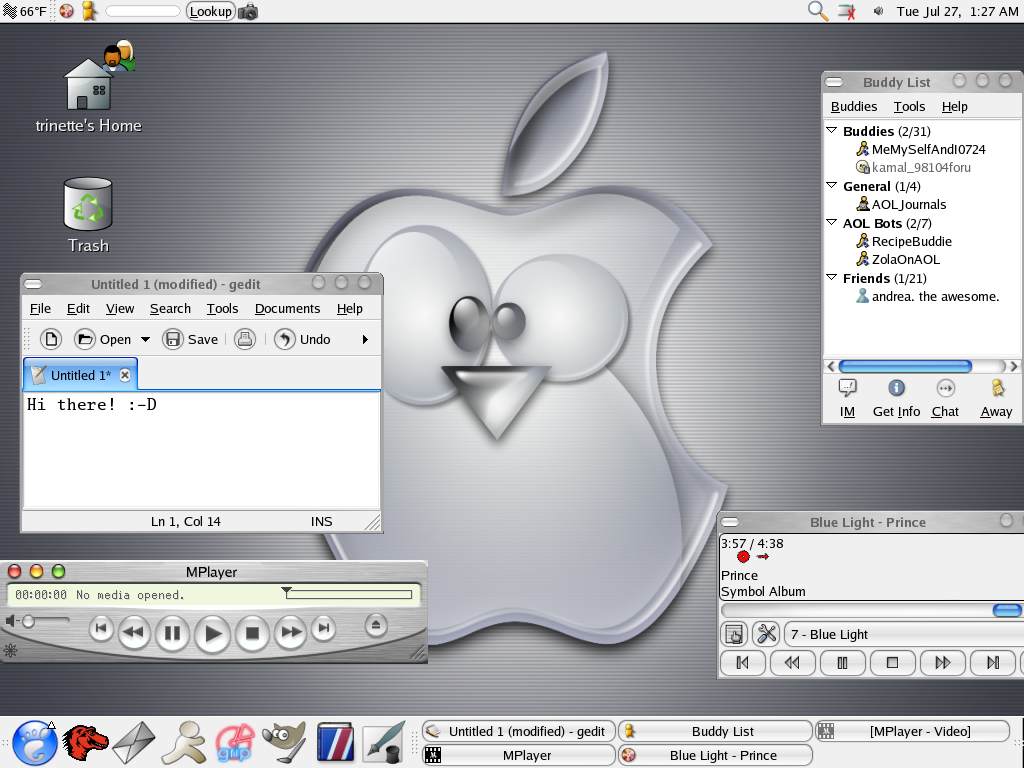The width and height of the screenshot is (1024, 768).
Task: Stop playback in MPlayer
Action: [x=252, y=633]
